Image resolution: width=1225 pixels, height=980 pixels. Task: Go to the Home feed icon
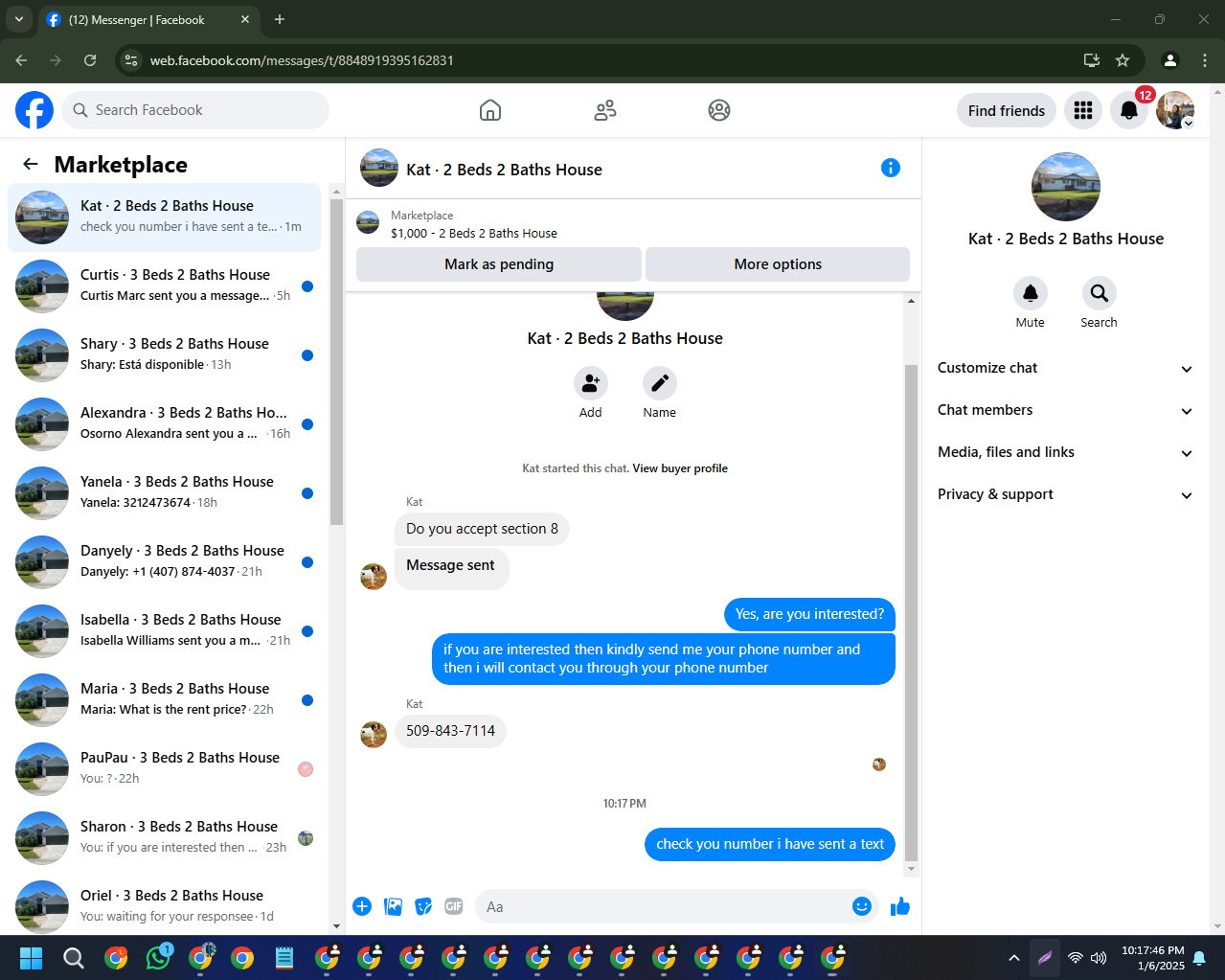[x=490, y=110]
